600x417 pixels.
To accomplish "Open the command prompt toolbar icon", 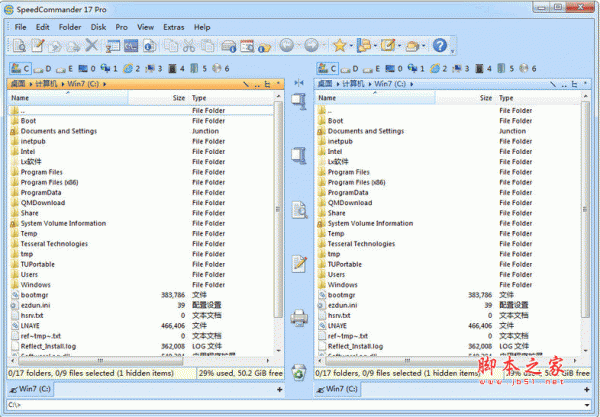I will pos(131,46).
